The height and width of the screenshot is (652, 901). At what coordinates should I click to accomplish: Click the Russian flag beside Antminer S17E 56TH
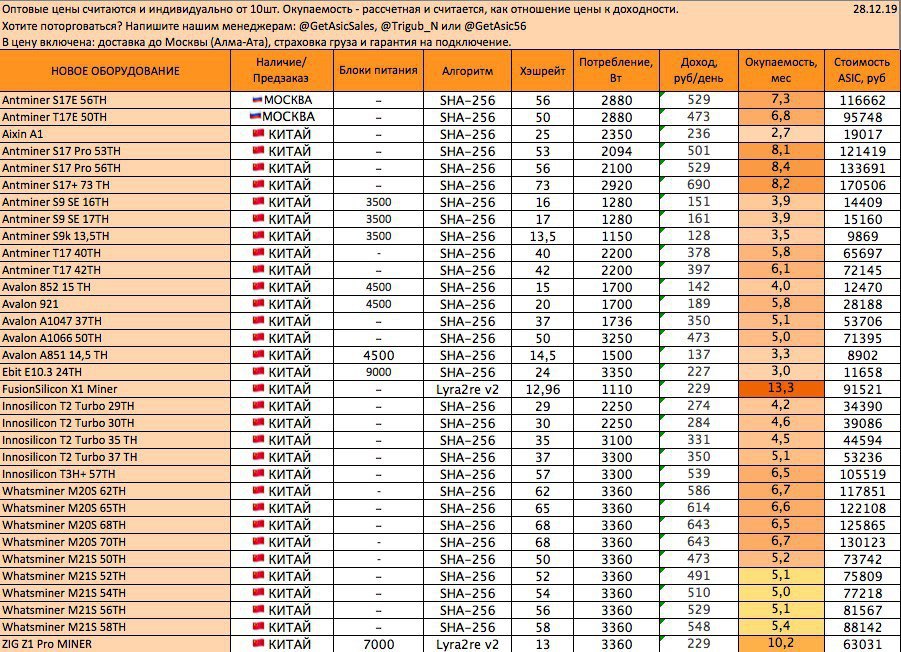point(257,99)
